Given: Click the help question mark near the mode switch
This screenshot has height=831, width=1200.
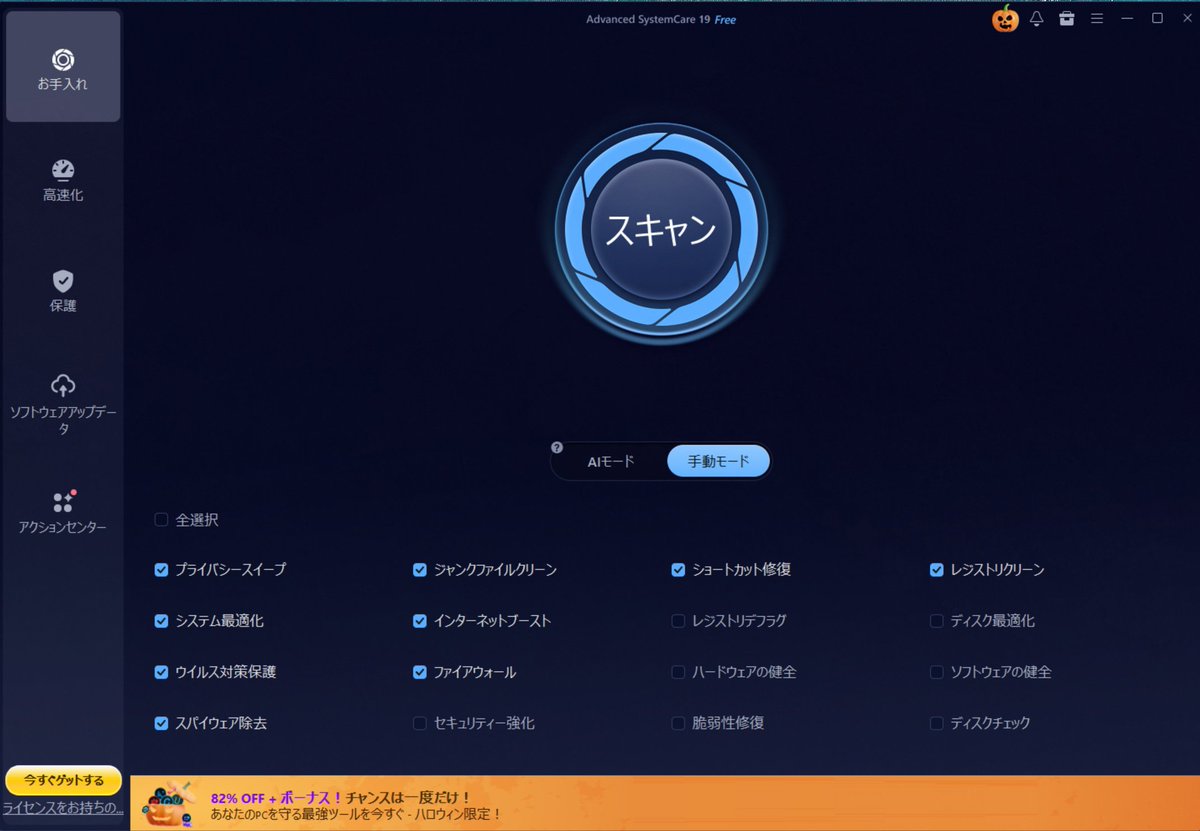Looking at the screenshot, I should (x=556, y=447).
